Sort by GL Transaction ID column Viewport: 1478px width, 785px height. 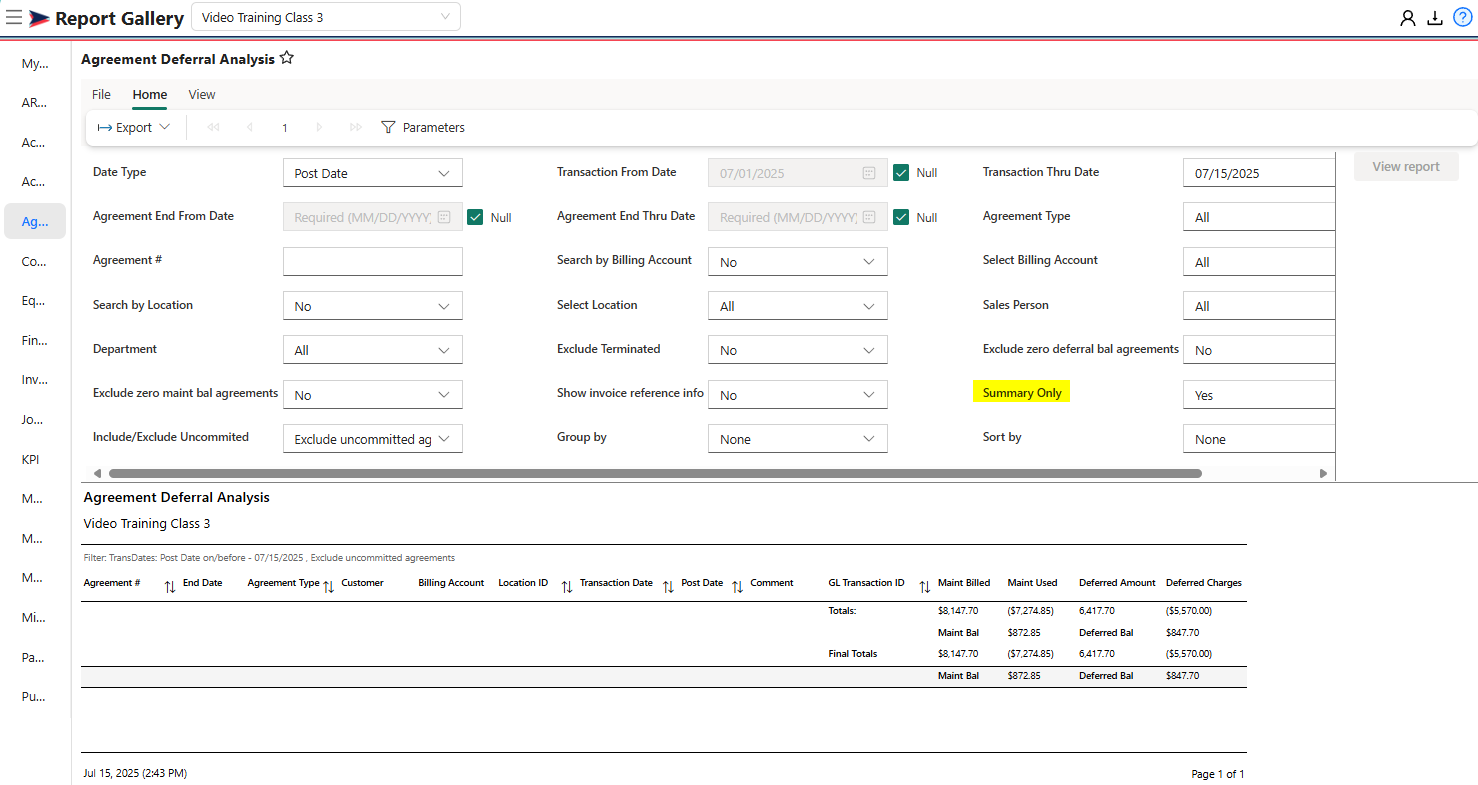tap(924, 587)
